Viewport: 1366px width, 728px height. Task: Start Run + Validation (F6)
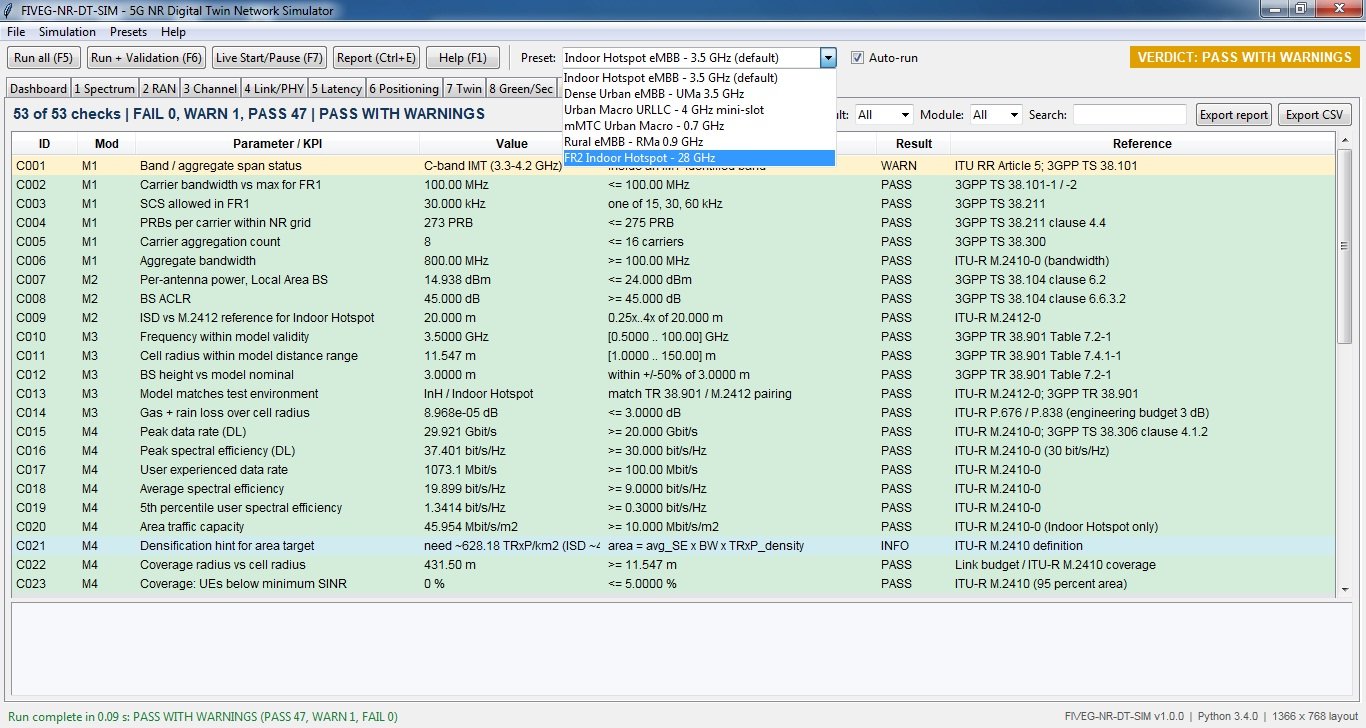tap(146, 58)
